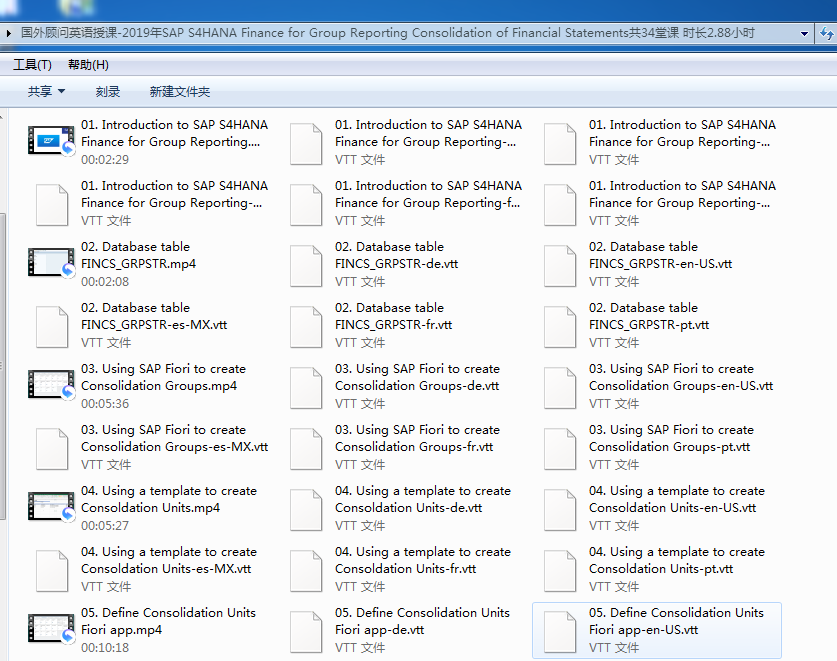Select file icon of Consoldation Units-en-US.vtt
837x661 pixels.
coord(560,510)
